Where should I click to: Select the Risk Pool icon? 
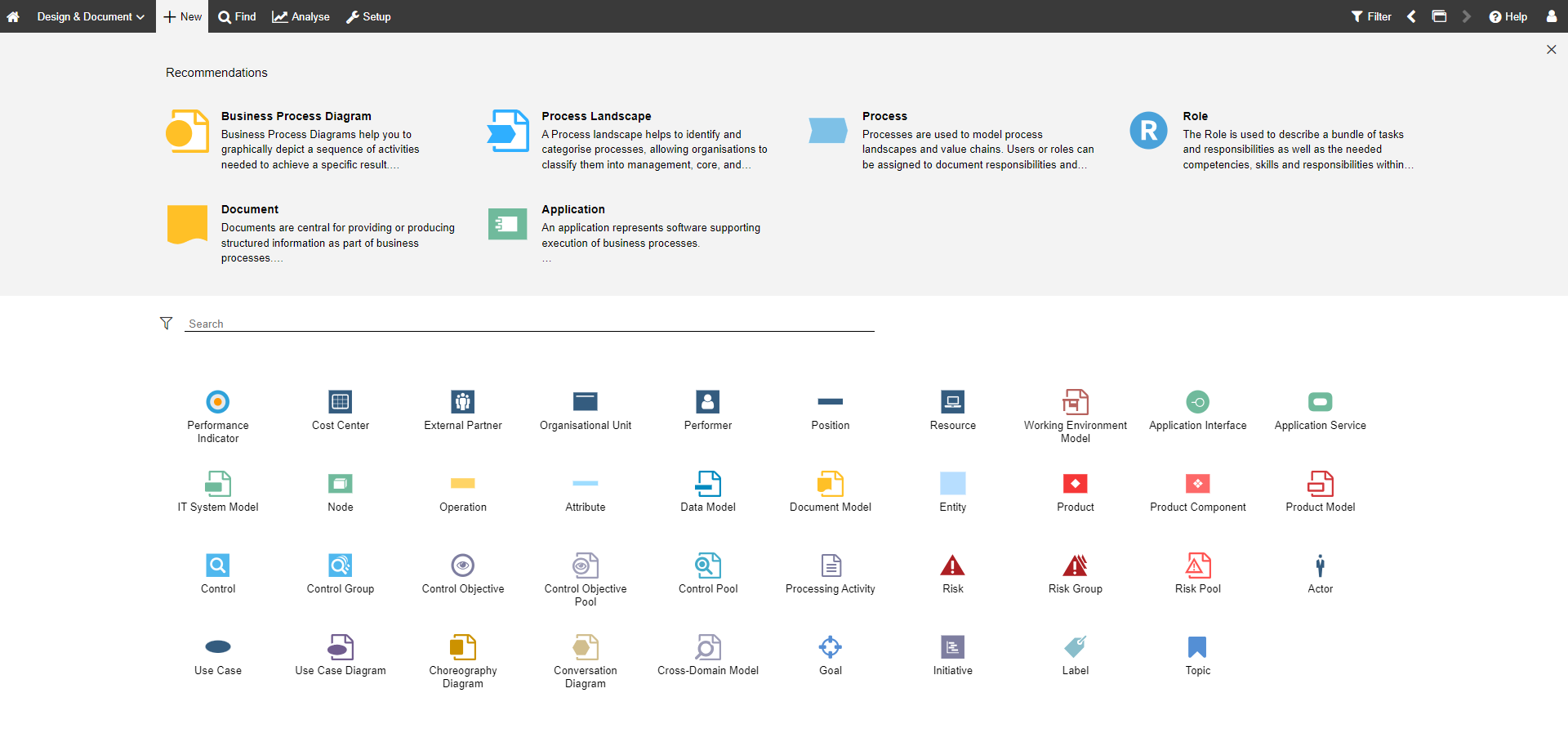point(1198,565)
